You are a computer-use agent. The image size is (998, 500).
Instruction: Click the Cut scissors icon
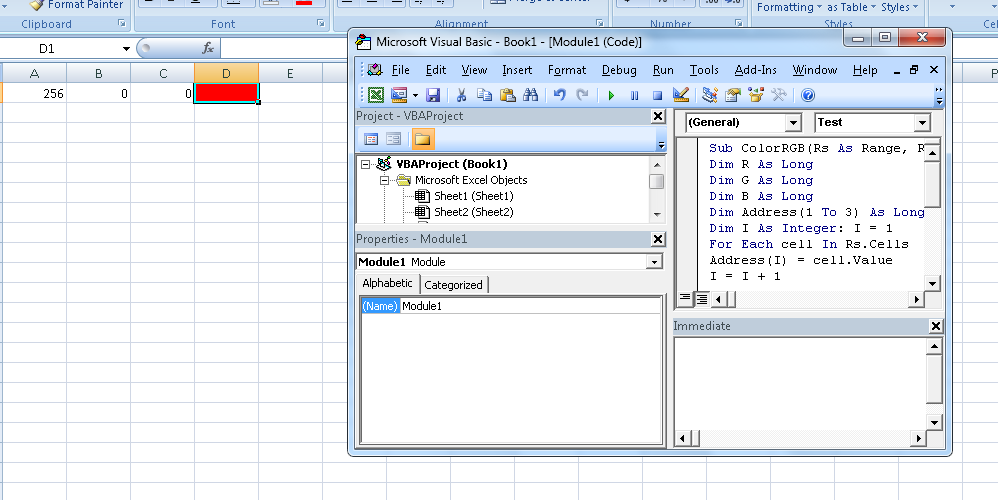(461, 95)
